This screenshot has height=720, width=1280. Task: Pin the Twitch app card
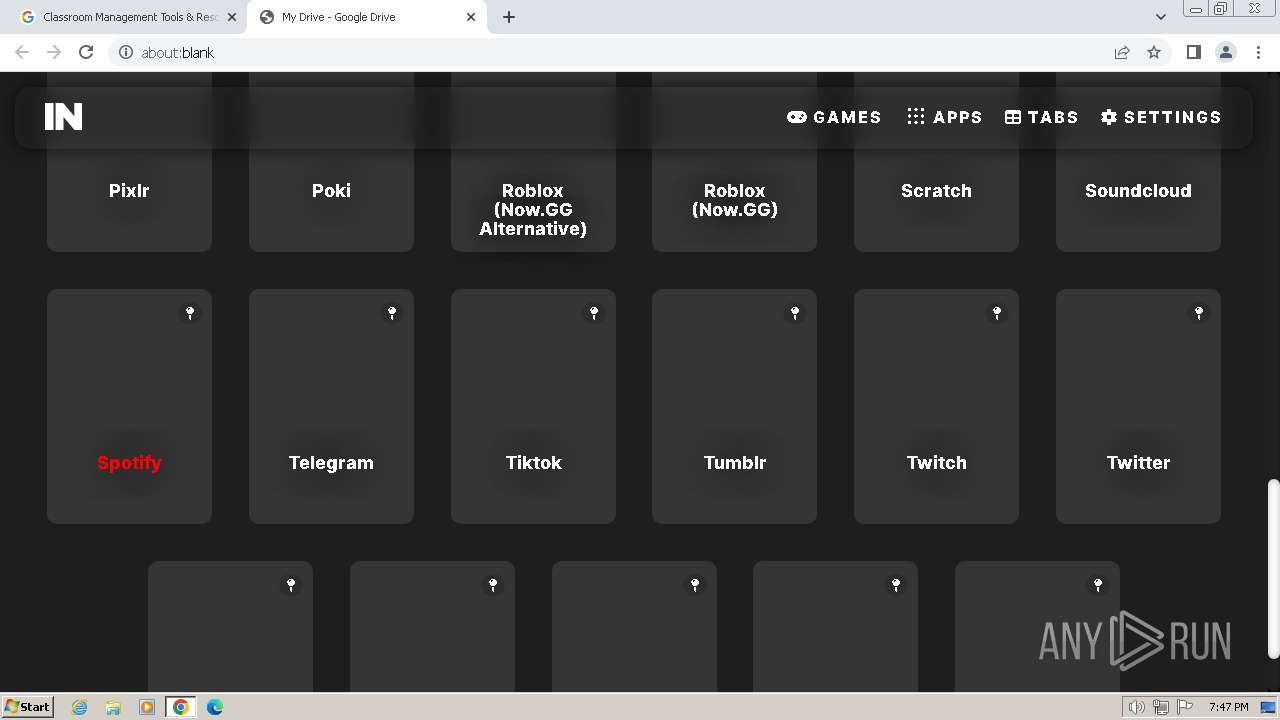997,313
